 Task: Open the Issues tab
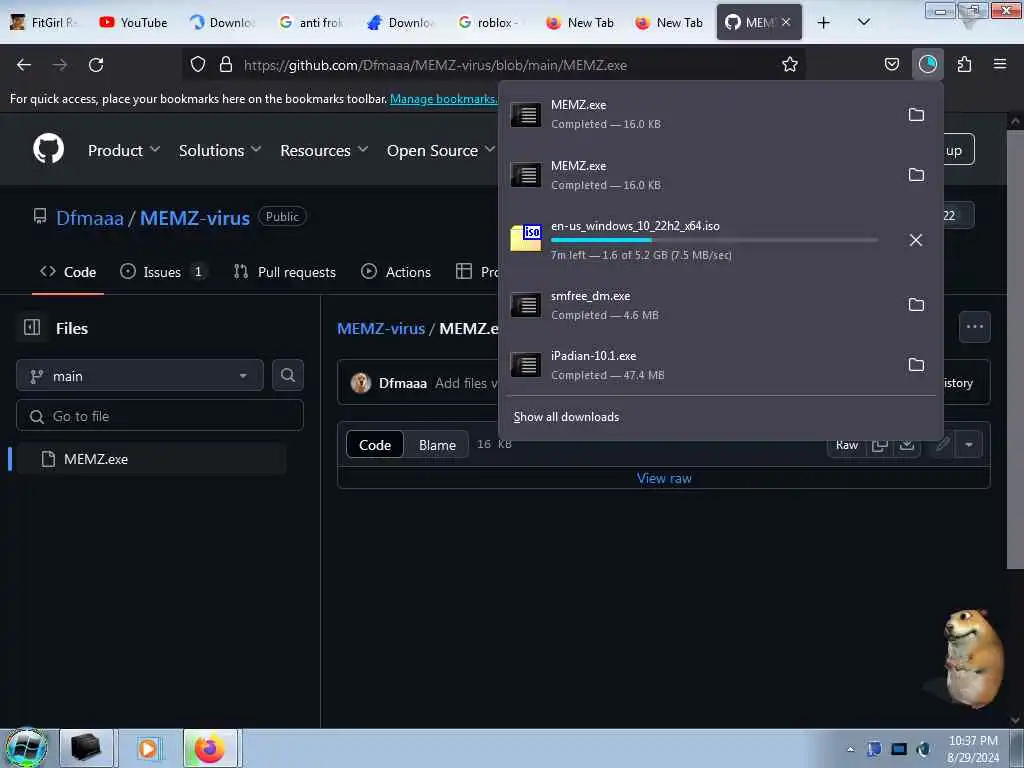[x=163, y=272]
